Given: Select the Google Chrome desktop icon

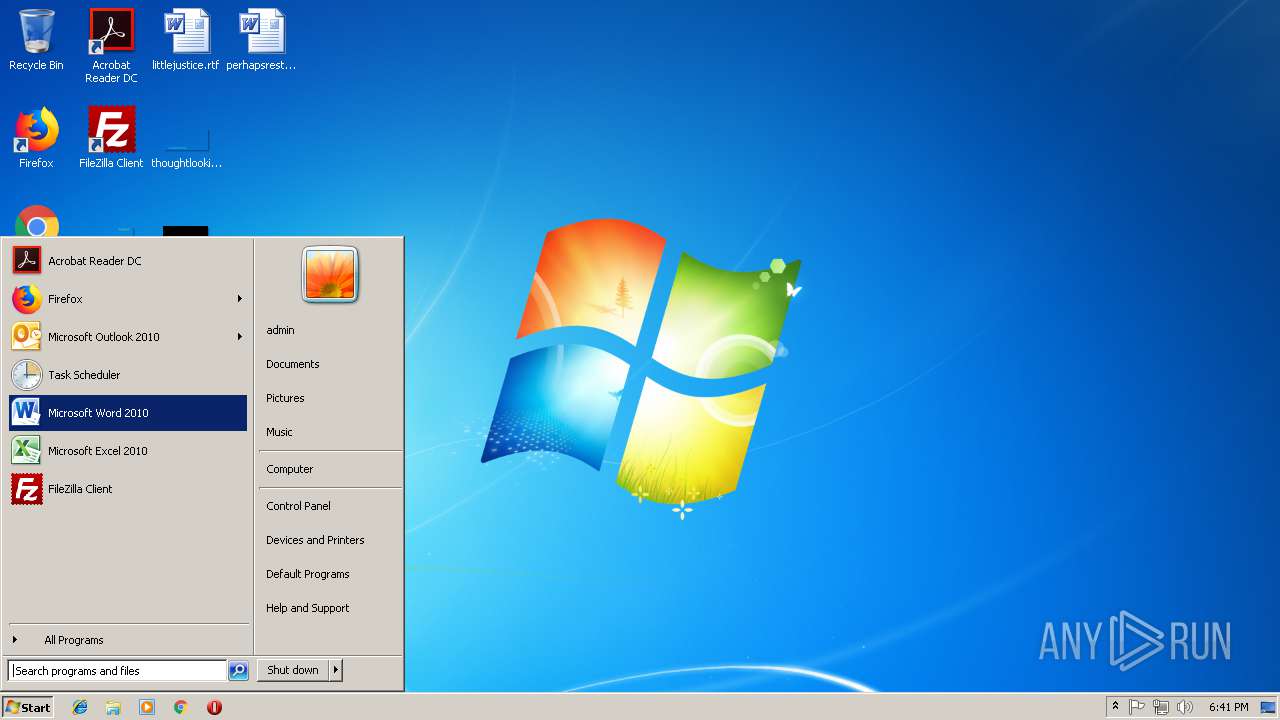Looking at the screenshot, I should click(x=37, y=221).
